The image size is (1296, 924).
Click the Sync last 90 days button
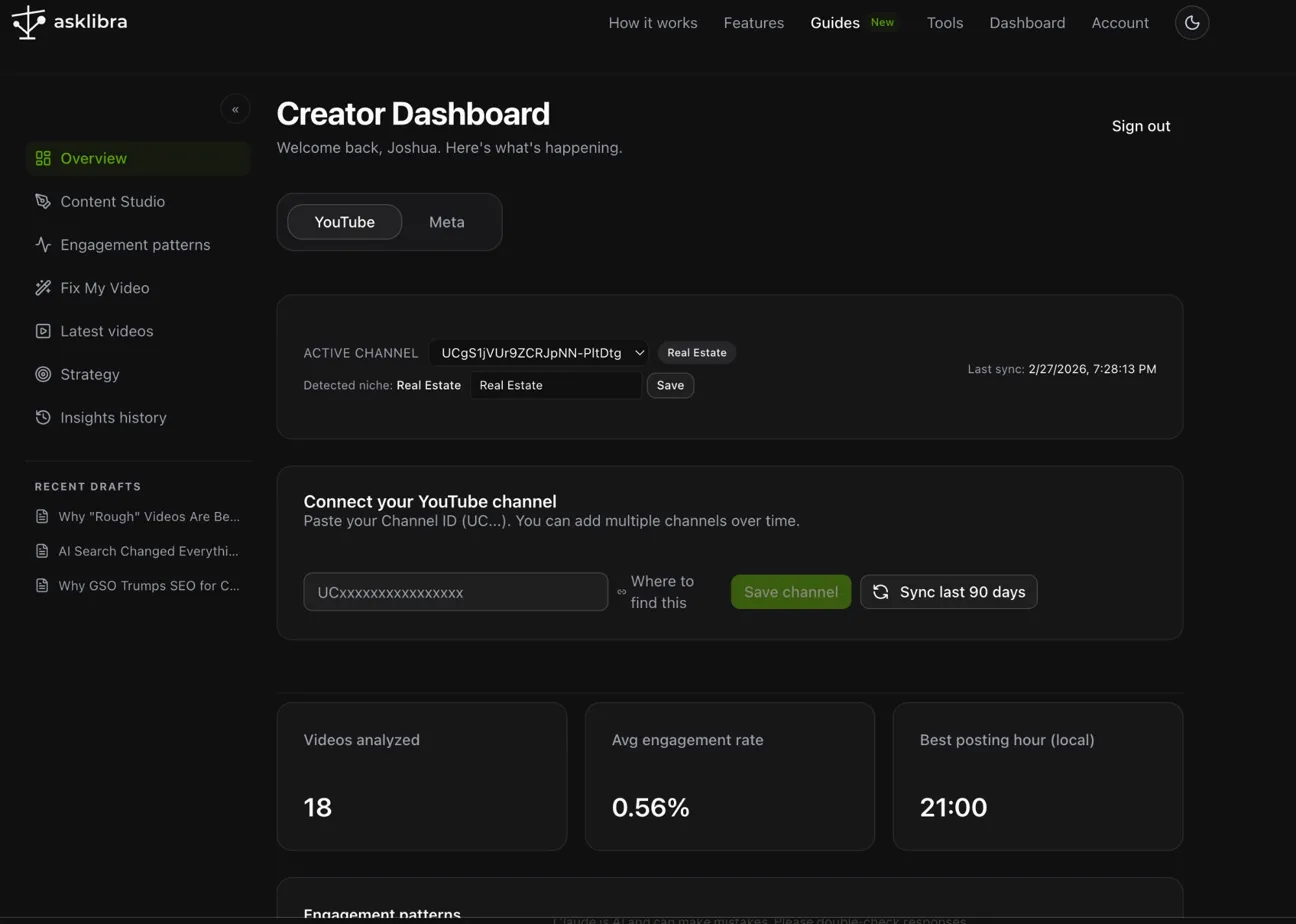[x=949, y=592]
